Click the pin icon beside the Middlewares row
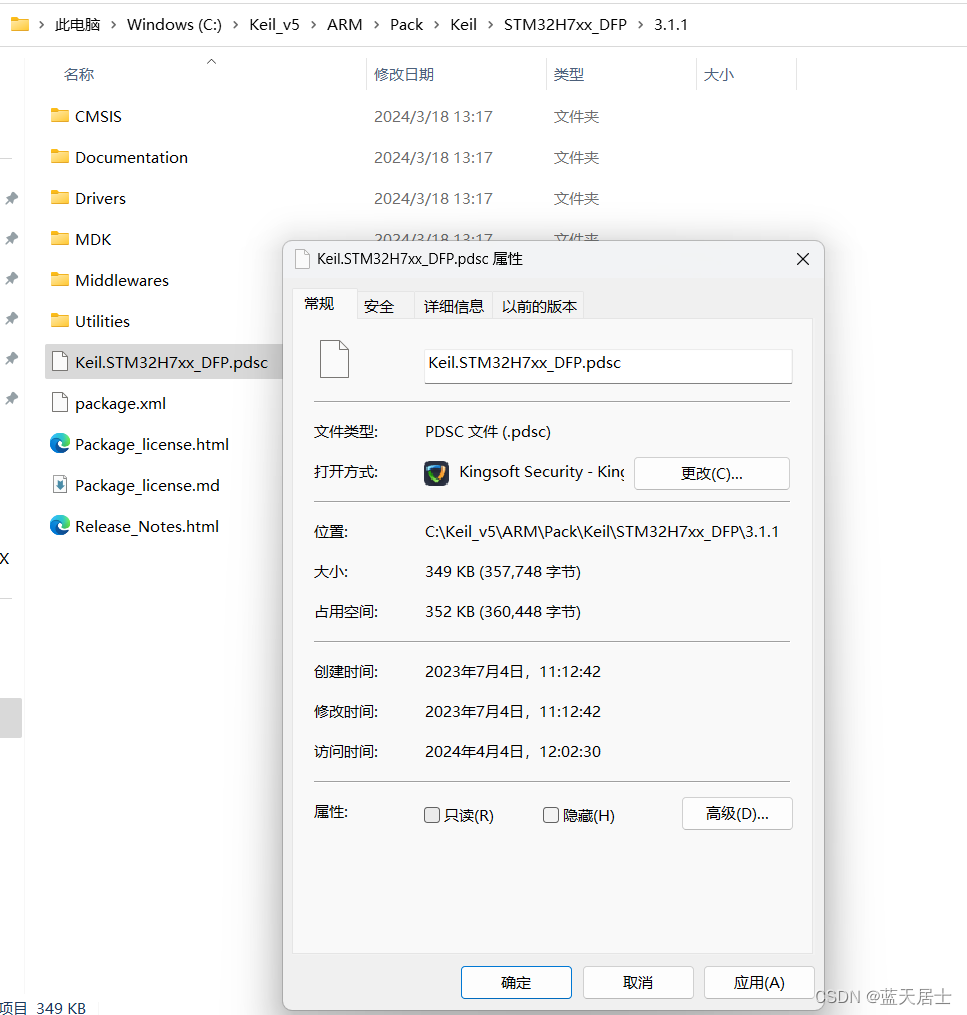This screenshot has width=967, height=1015. tap(12, 278)
